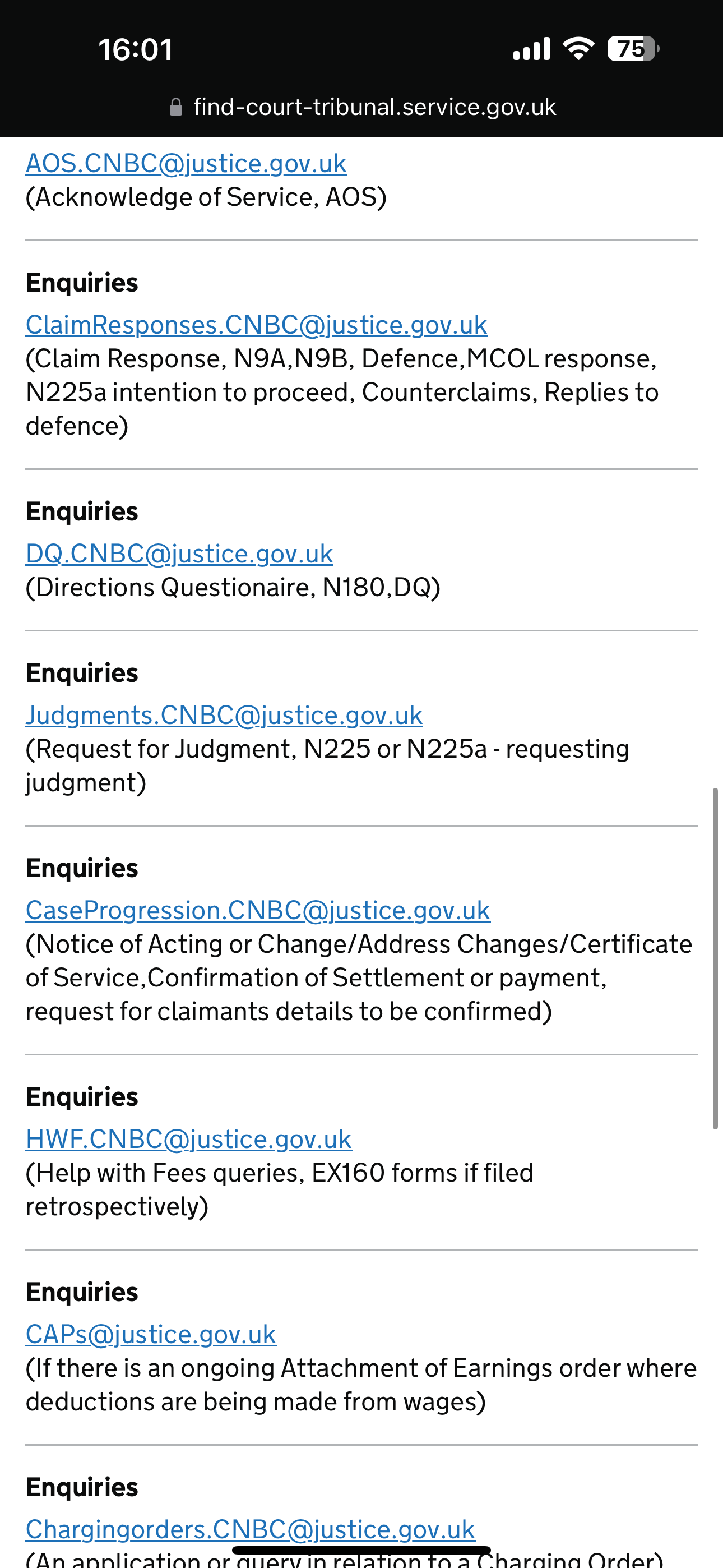Tap the find-court-tribunal.service.gov.uk address bar

[363, 107]
